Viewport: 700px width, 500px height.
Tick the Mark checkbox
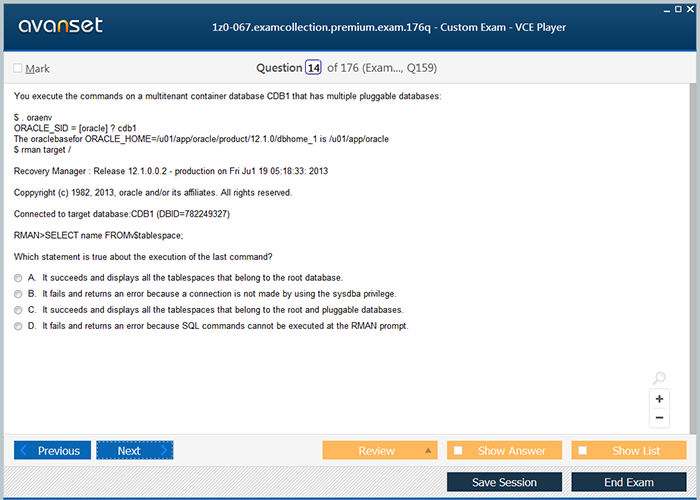click(x=17, y=68)
